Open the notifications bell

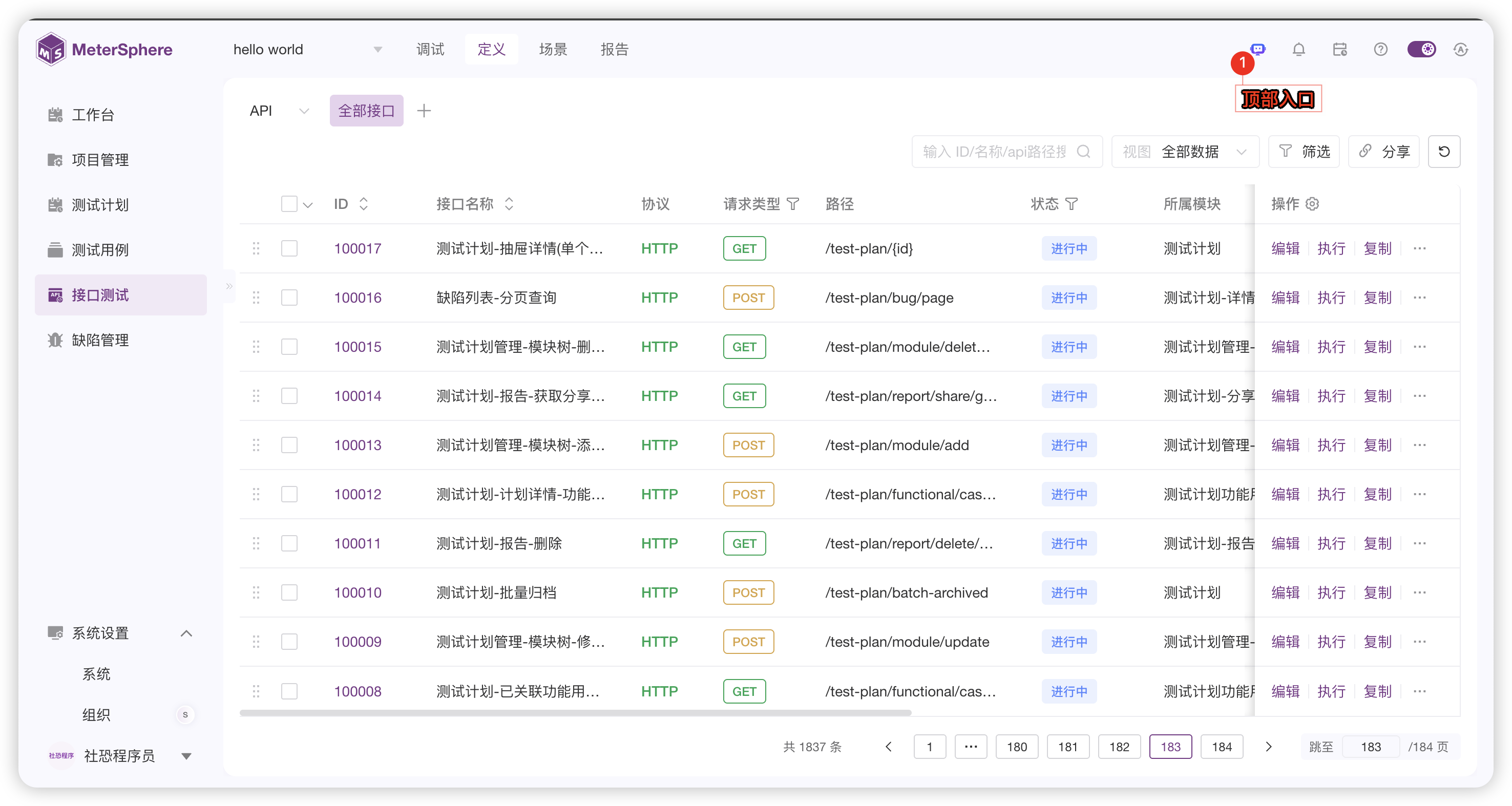pos(1298,49)
